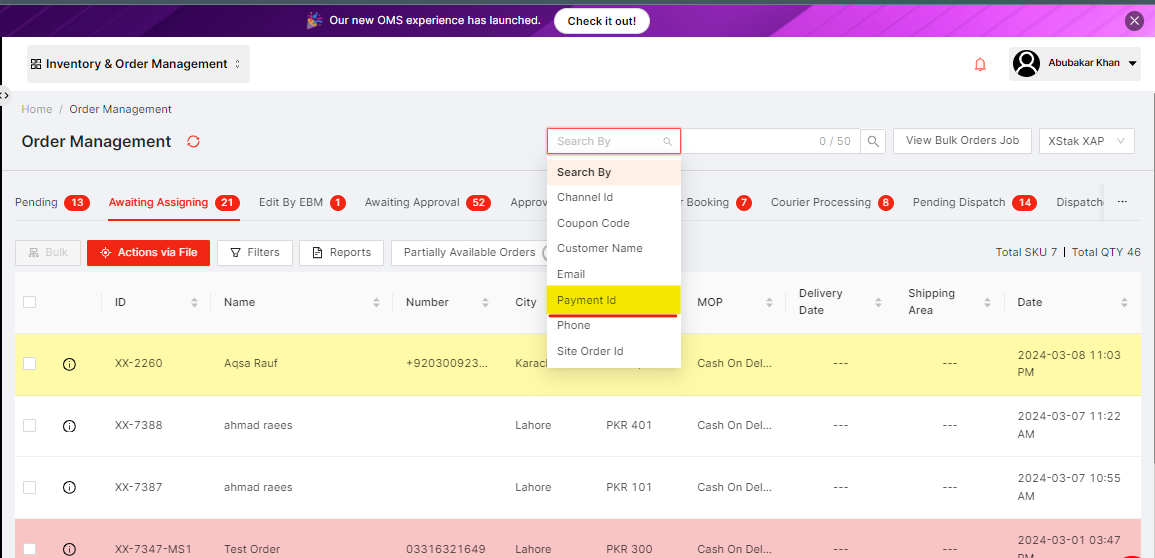Viewport: 1155px width, 558px height.
Task: Toggle the select-all header checkbox
Action: pos(30,302)
